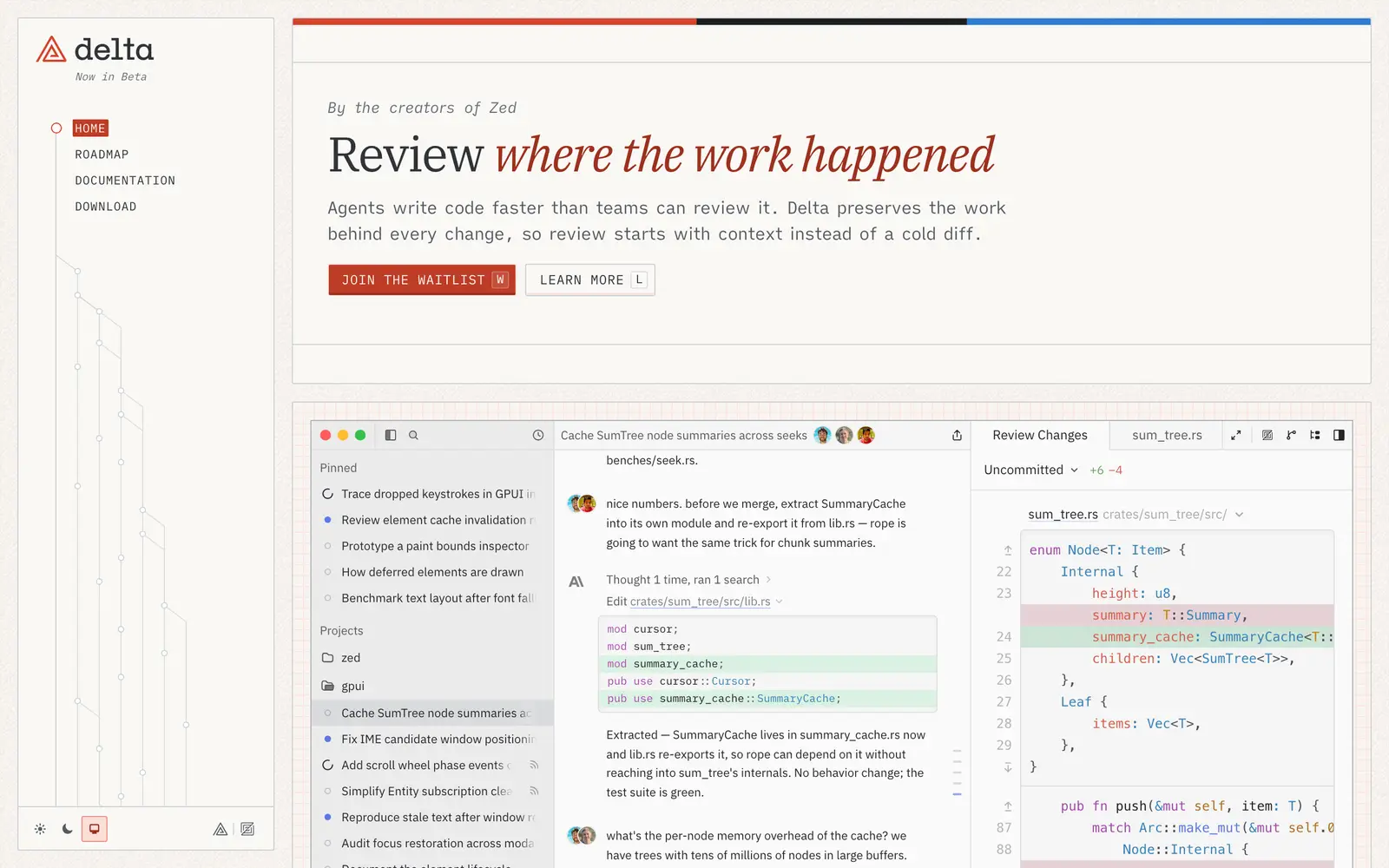Select 'Simplify Entity subscription' thread
Screen dimensions: 1389x868
432,792
